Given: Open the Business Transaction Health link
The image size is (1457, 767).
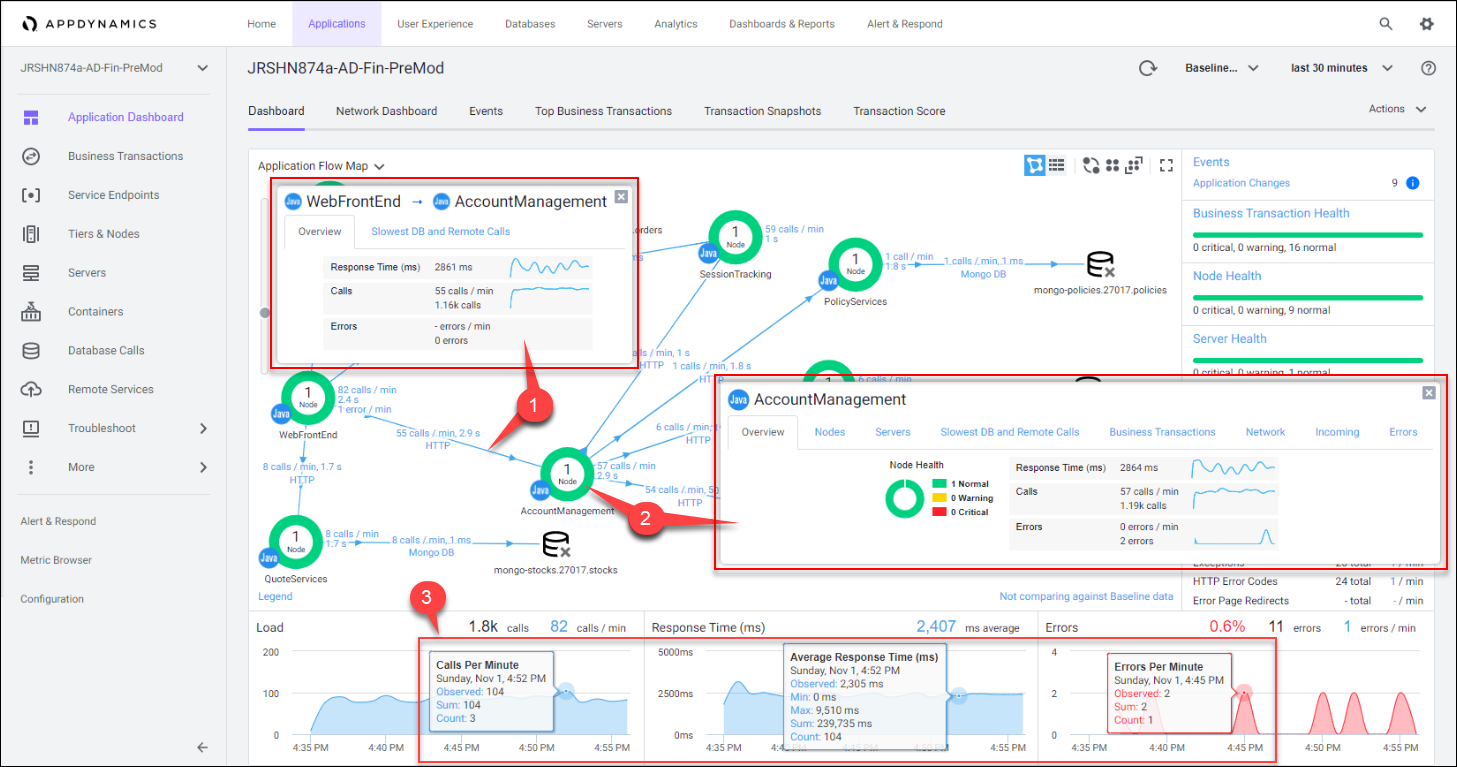Looking at the screenshot, I should [x=1270, y=213].
